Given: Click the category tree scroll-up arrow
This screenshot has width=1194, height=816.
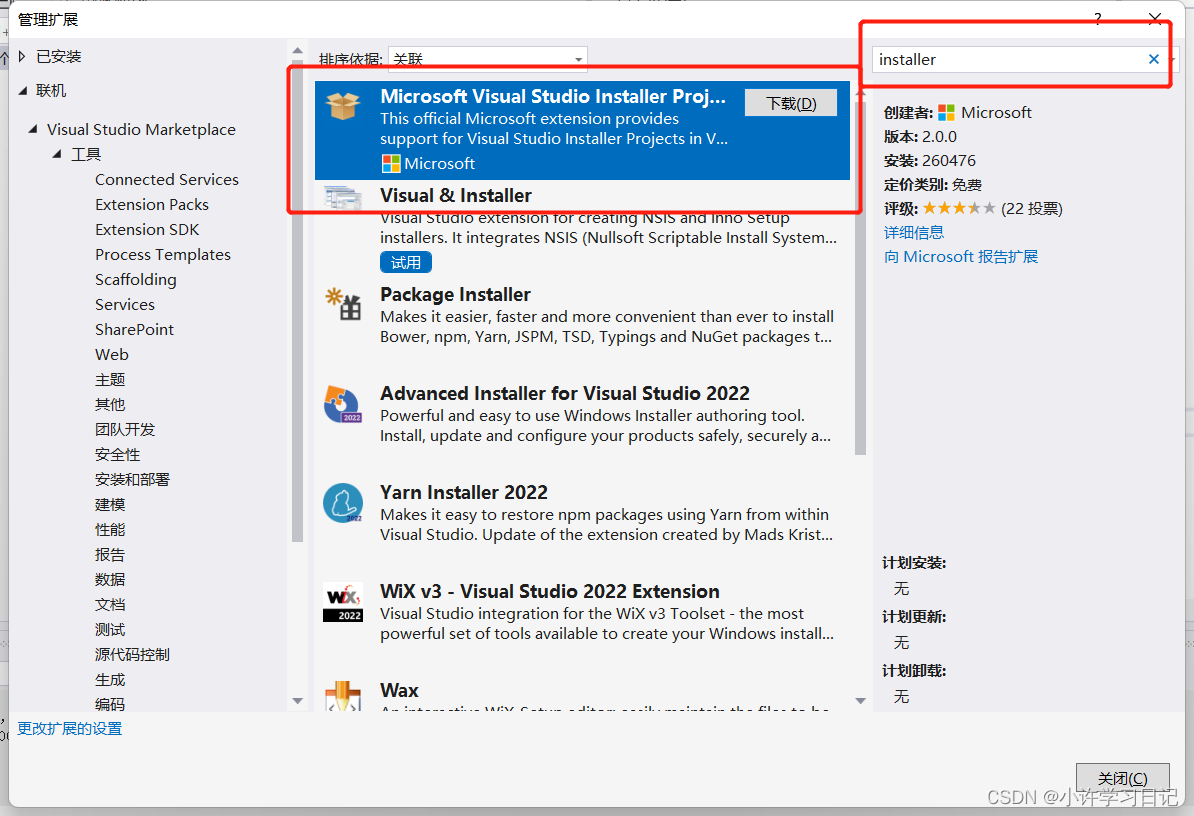Looking at the screenshot, I should [x=298, y=51].
